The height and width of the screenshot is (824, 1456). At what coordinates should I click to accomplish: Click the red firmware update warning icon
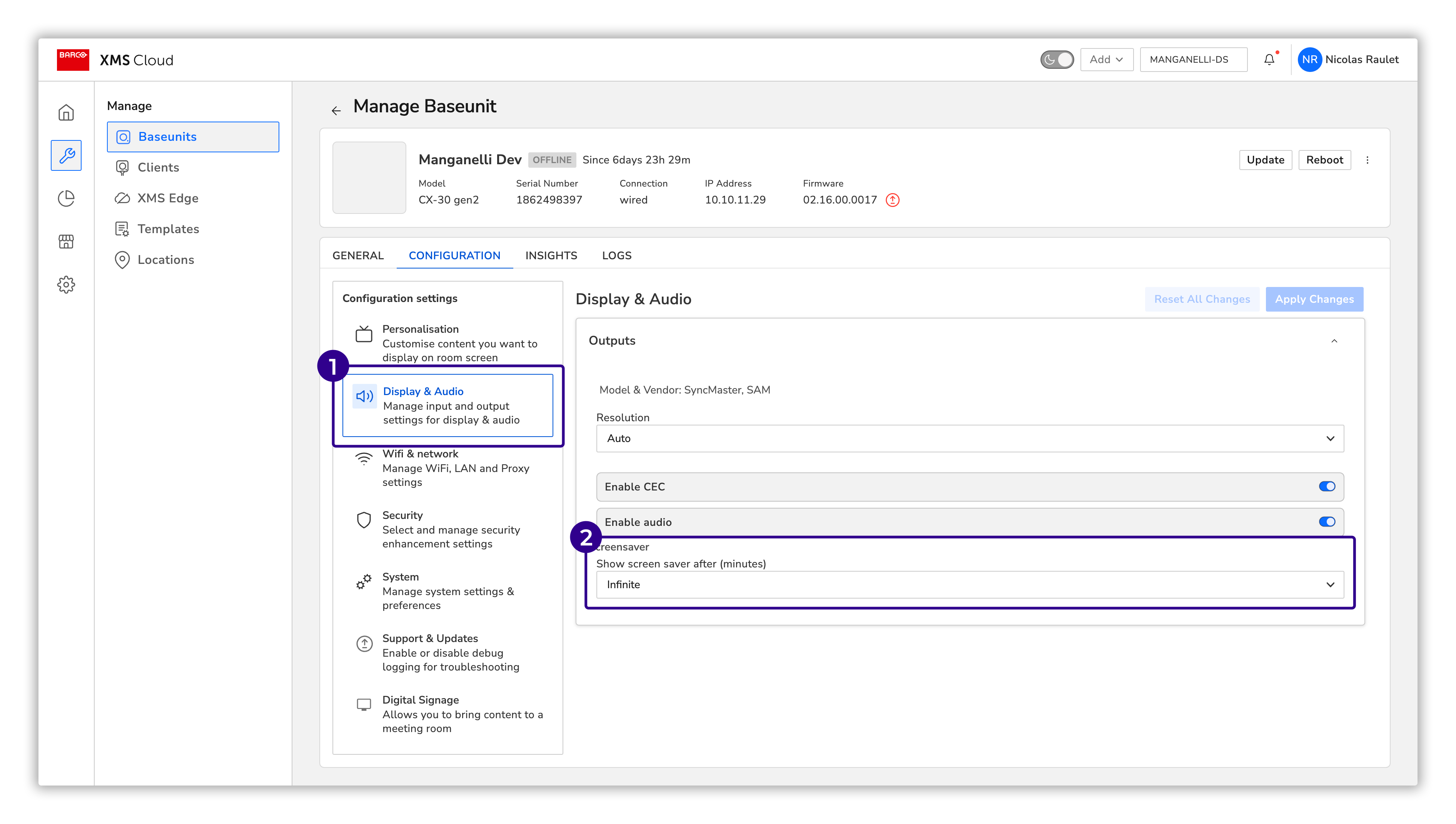pos(892,200)
